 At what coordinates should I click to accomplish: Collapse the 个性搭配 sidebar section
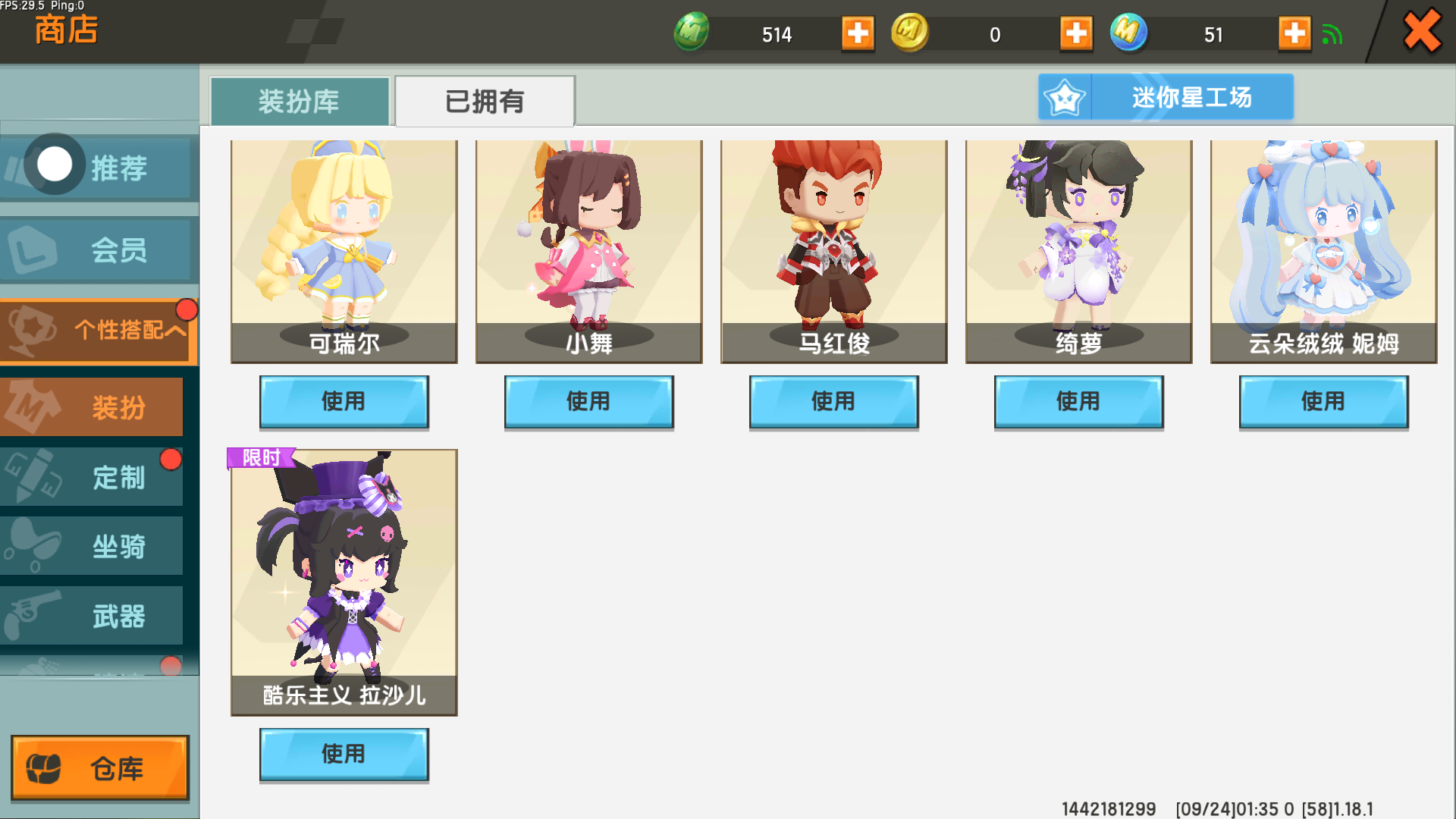tap(99, 330)
